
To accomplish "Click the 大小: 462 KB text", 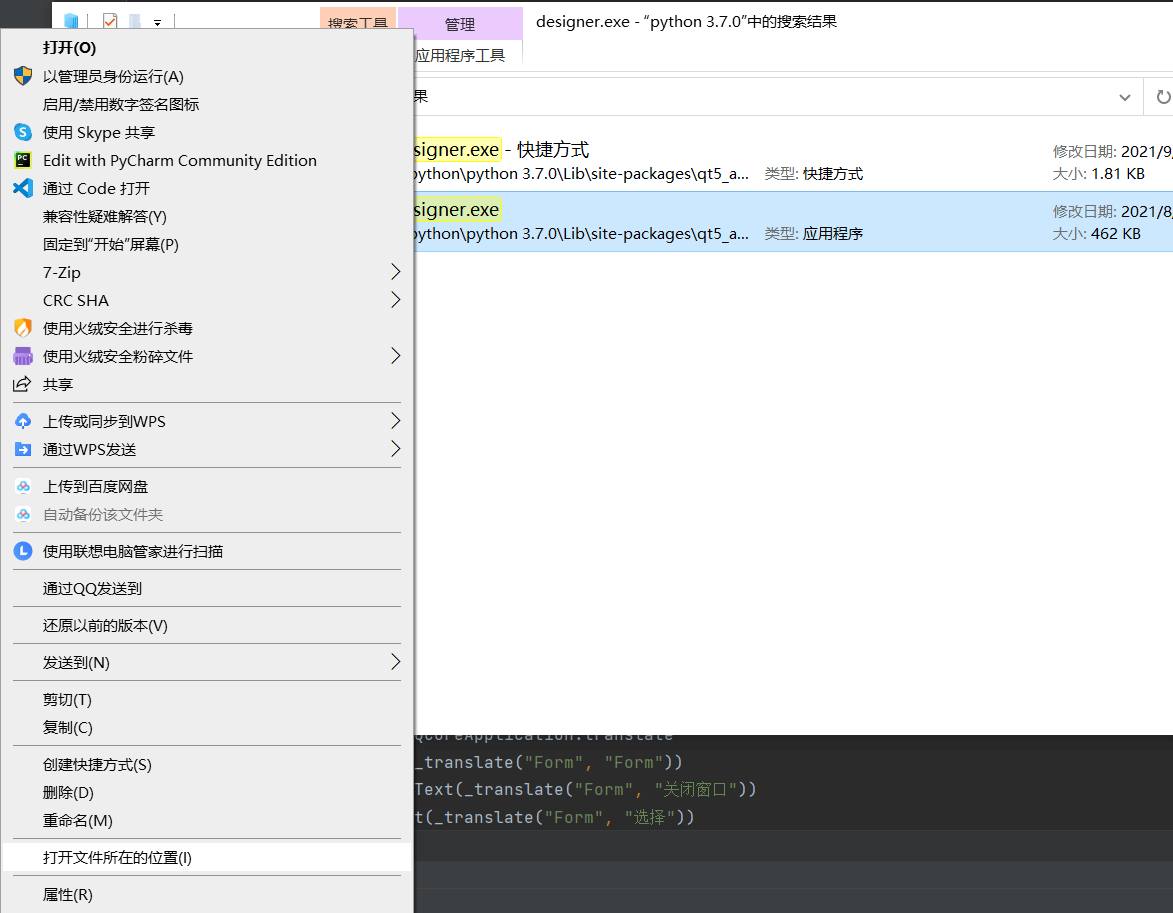I will 1097,233.
